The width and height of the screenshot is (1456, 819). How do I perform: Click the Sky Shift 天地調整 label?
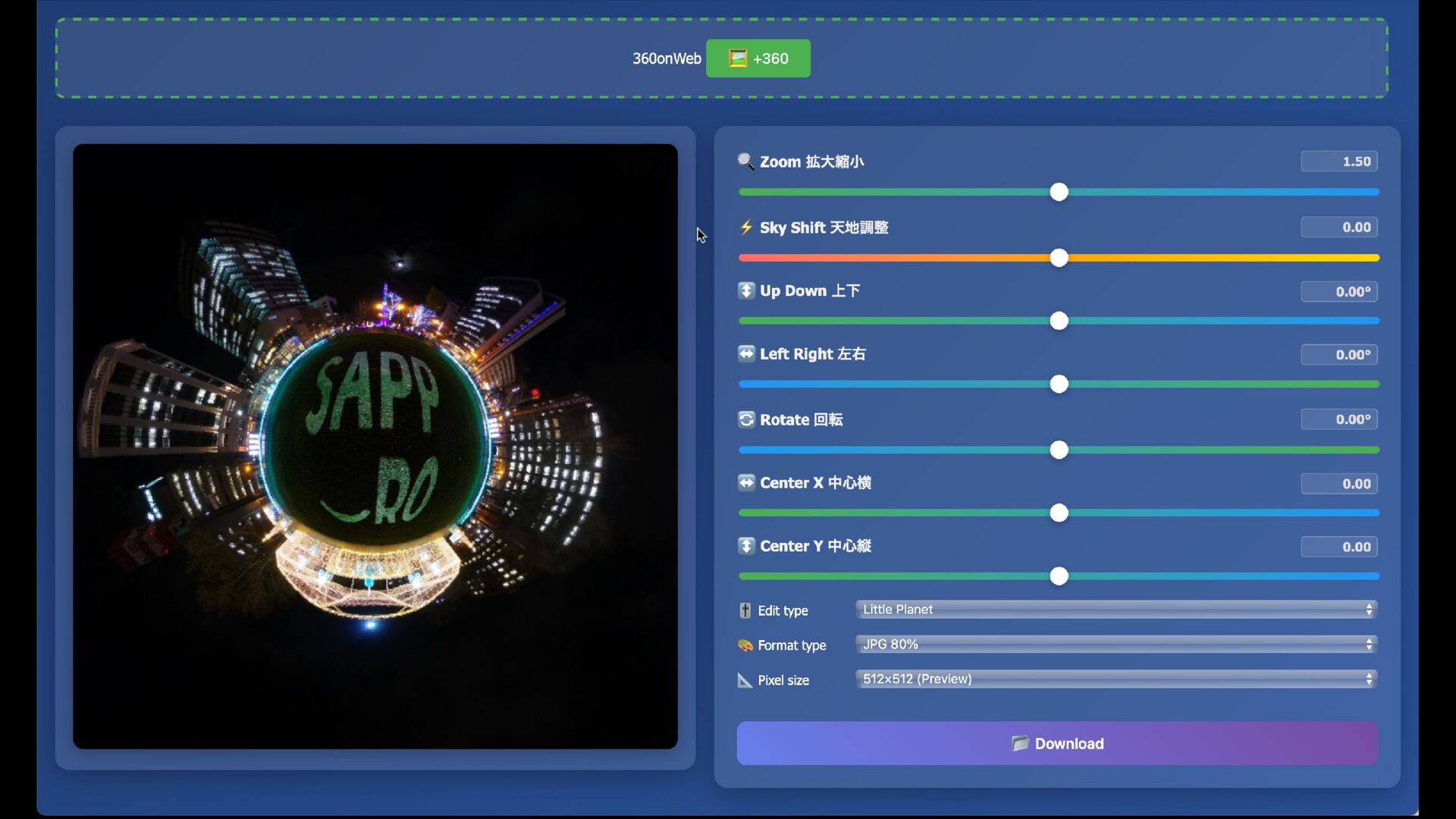pos(824,227)
